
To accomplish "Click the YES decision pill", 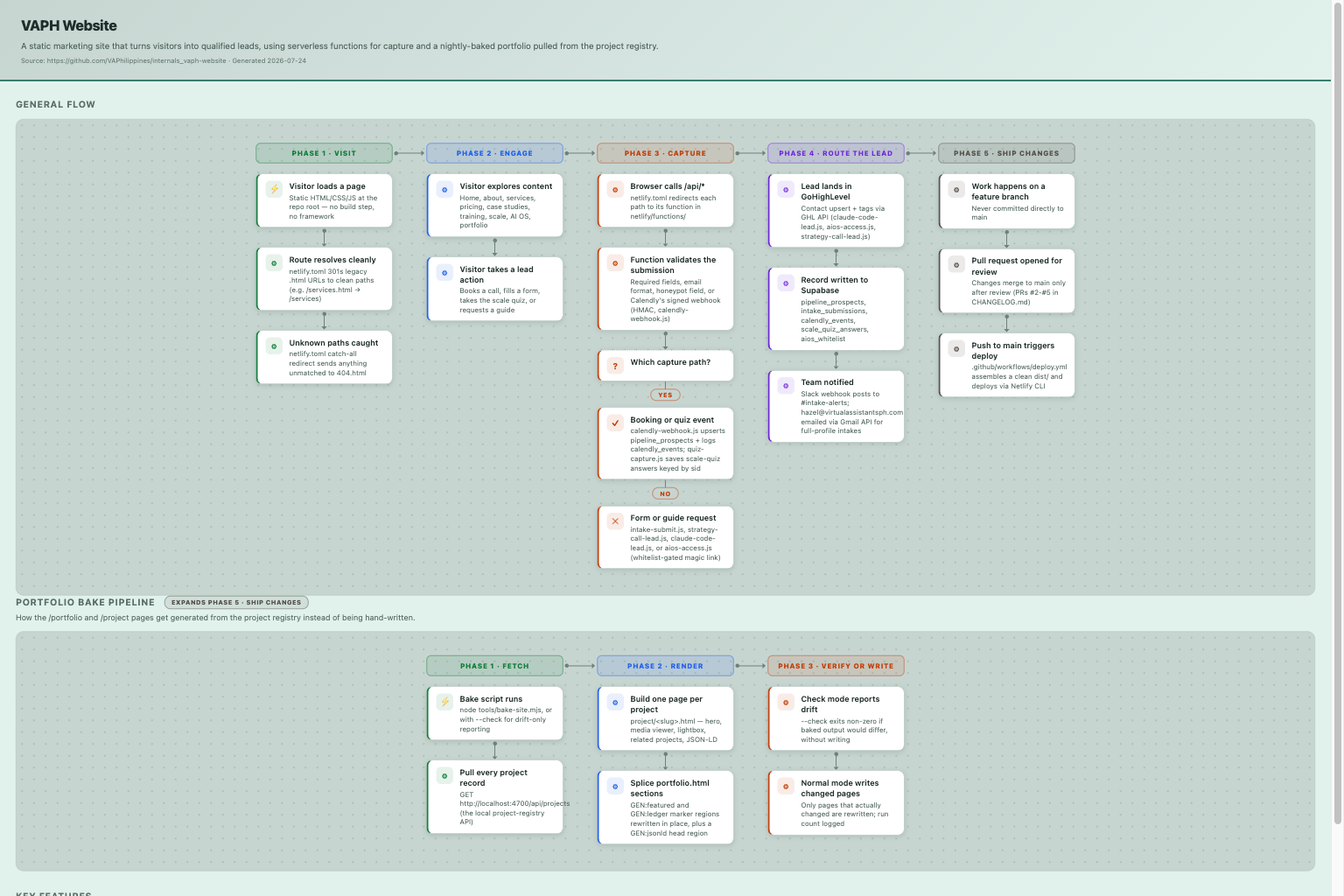I will 665,395.
